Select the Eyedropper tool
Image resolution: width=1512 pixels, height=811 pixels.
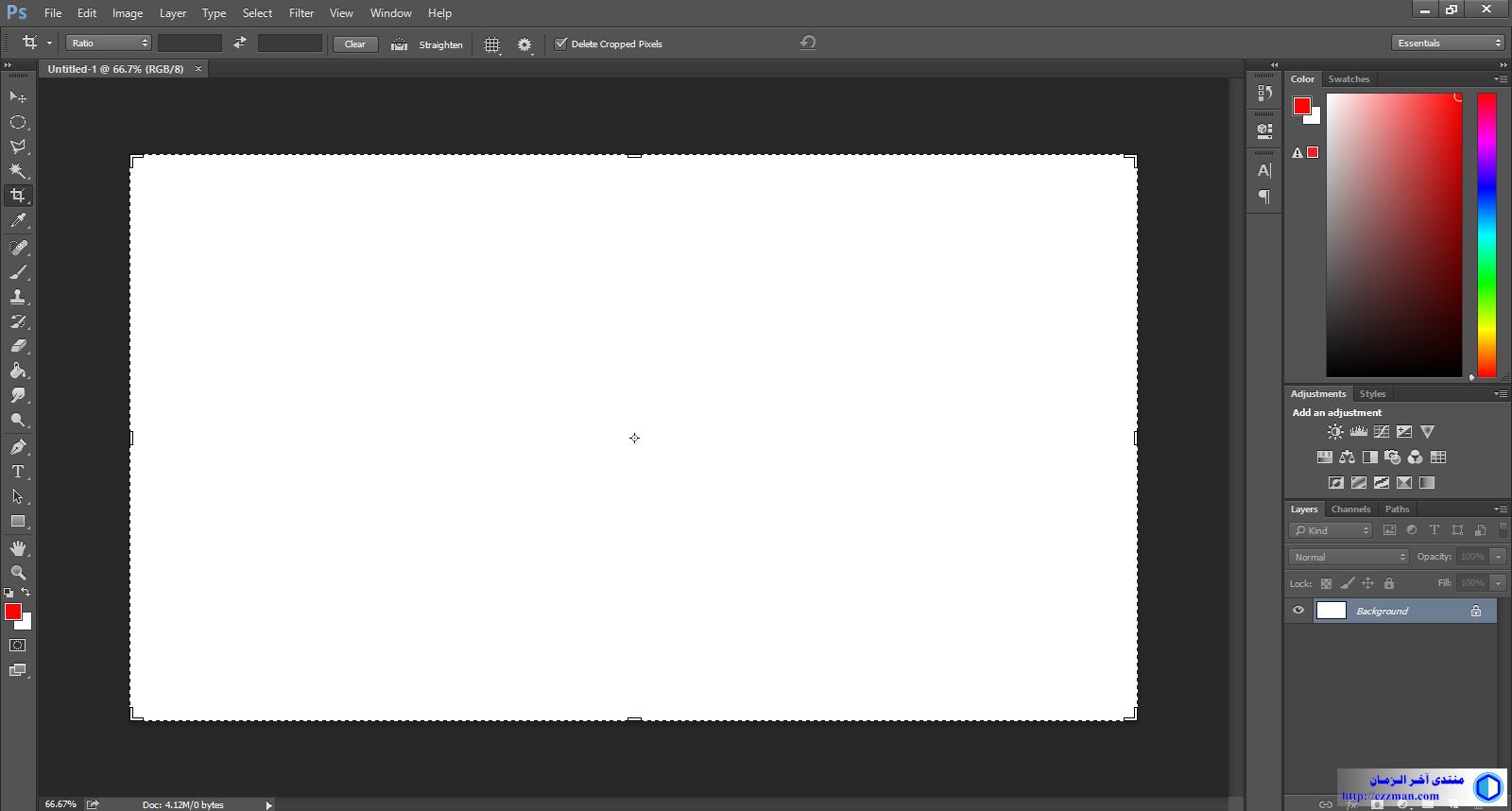point(18,221)
